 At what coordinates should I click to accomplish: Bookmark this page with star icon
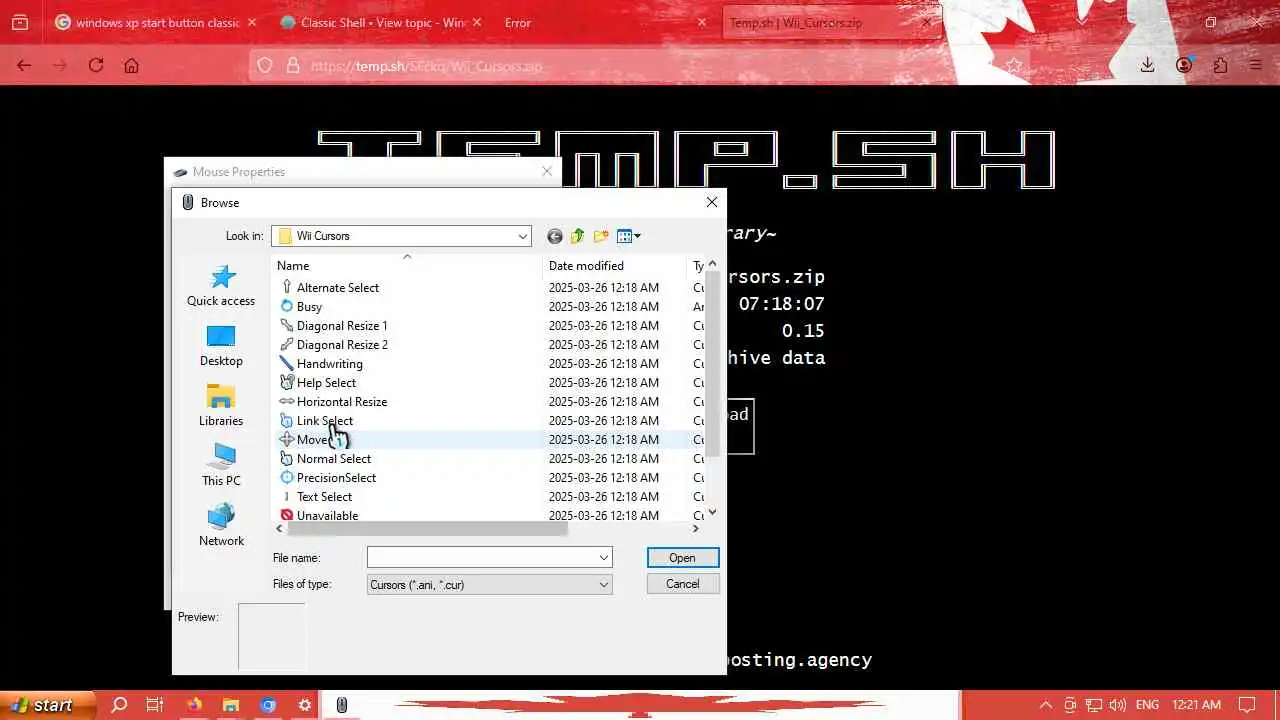tap(1014, 65)
